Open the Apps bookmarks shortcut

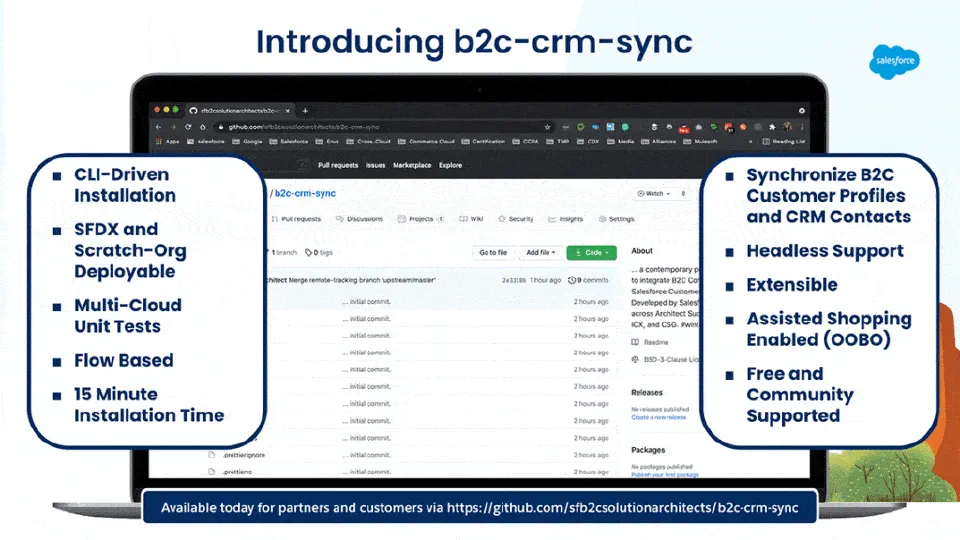pyautogui.click(x=168, y=141)
